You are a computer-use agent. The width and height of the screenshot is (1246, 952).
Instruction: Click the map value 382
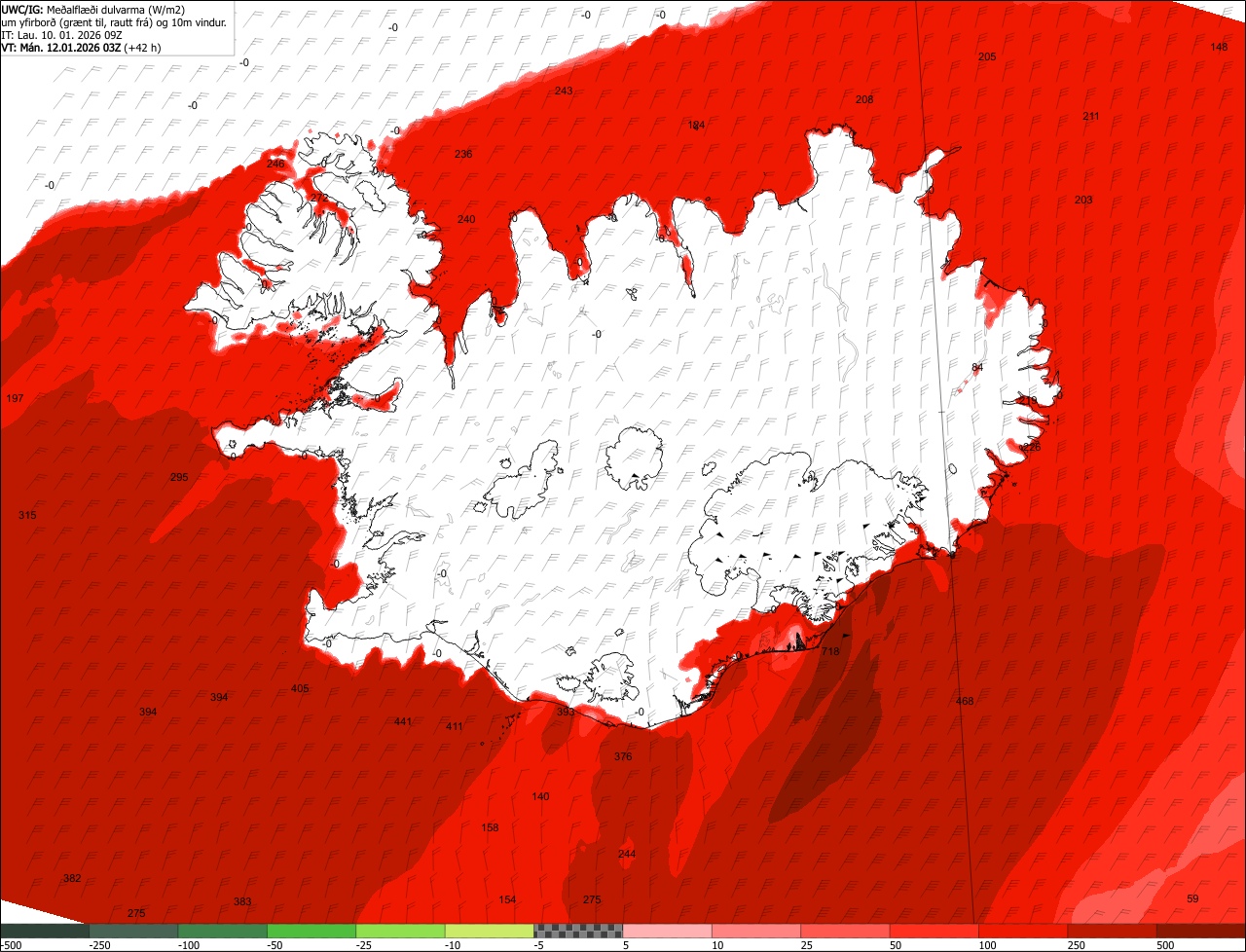click(72, 878)
